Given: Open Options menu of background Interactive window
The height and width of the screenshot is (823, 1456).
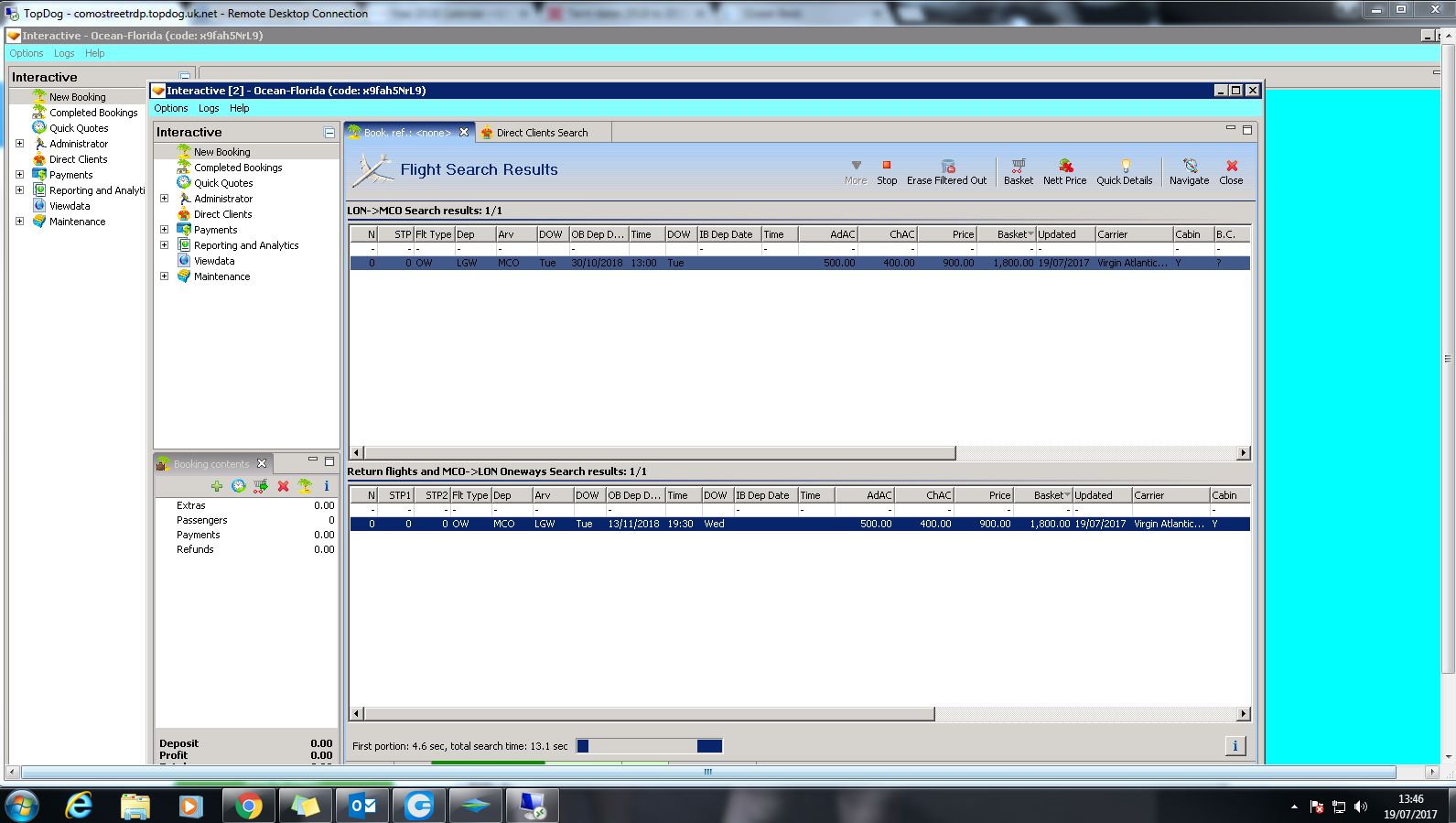Looking at the screenshot, I should [x=27, y=53].
